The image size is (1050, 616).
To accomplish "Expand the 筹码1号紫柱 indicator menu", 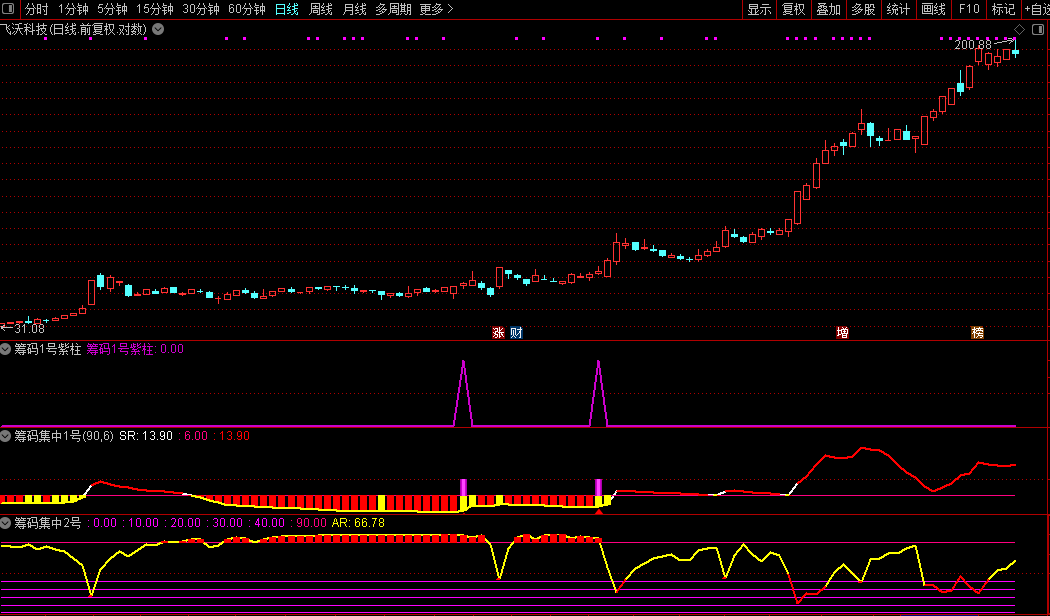I will pyautogui.click(x=6, y=349).
